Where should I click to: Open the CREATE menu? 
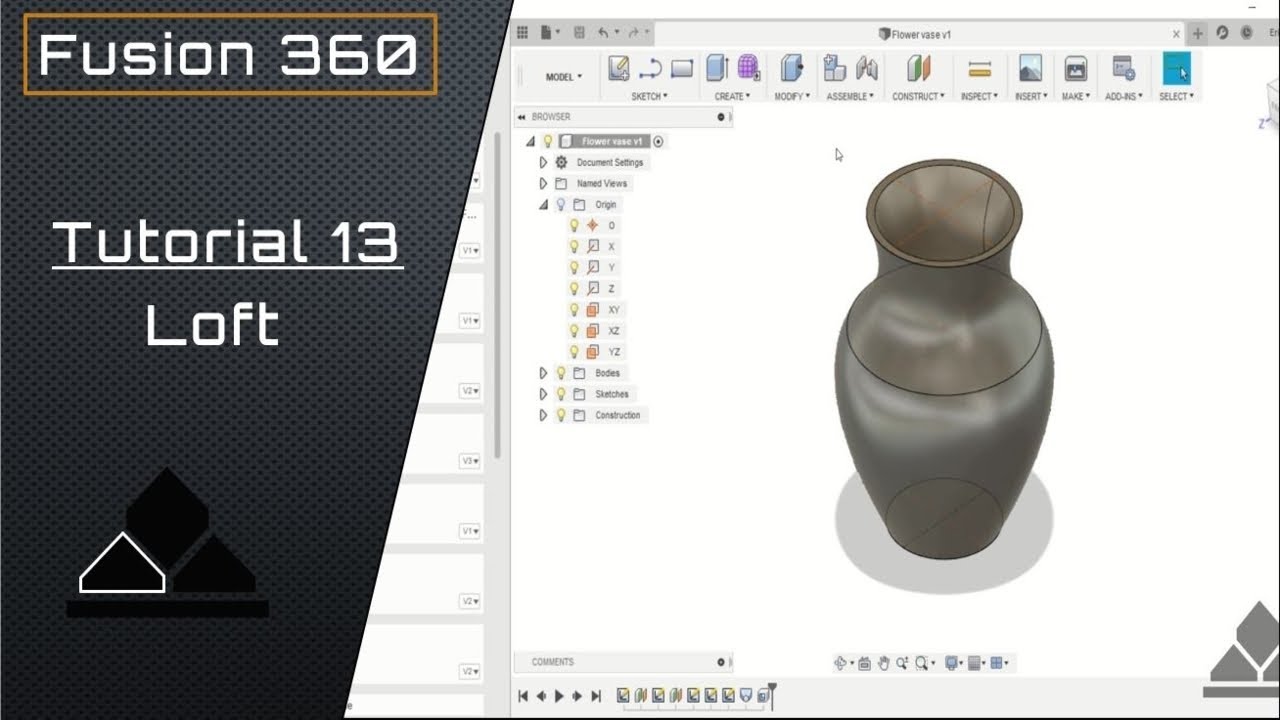(733, 97)
